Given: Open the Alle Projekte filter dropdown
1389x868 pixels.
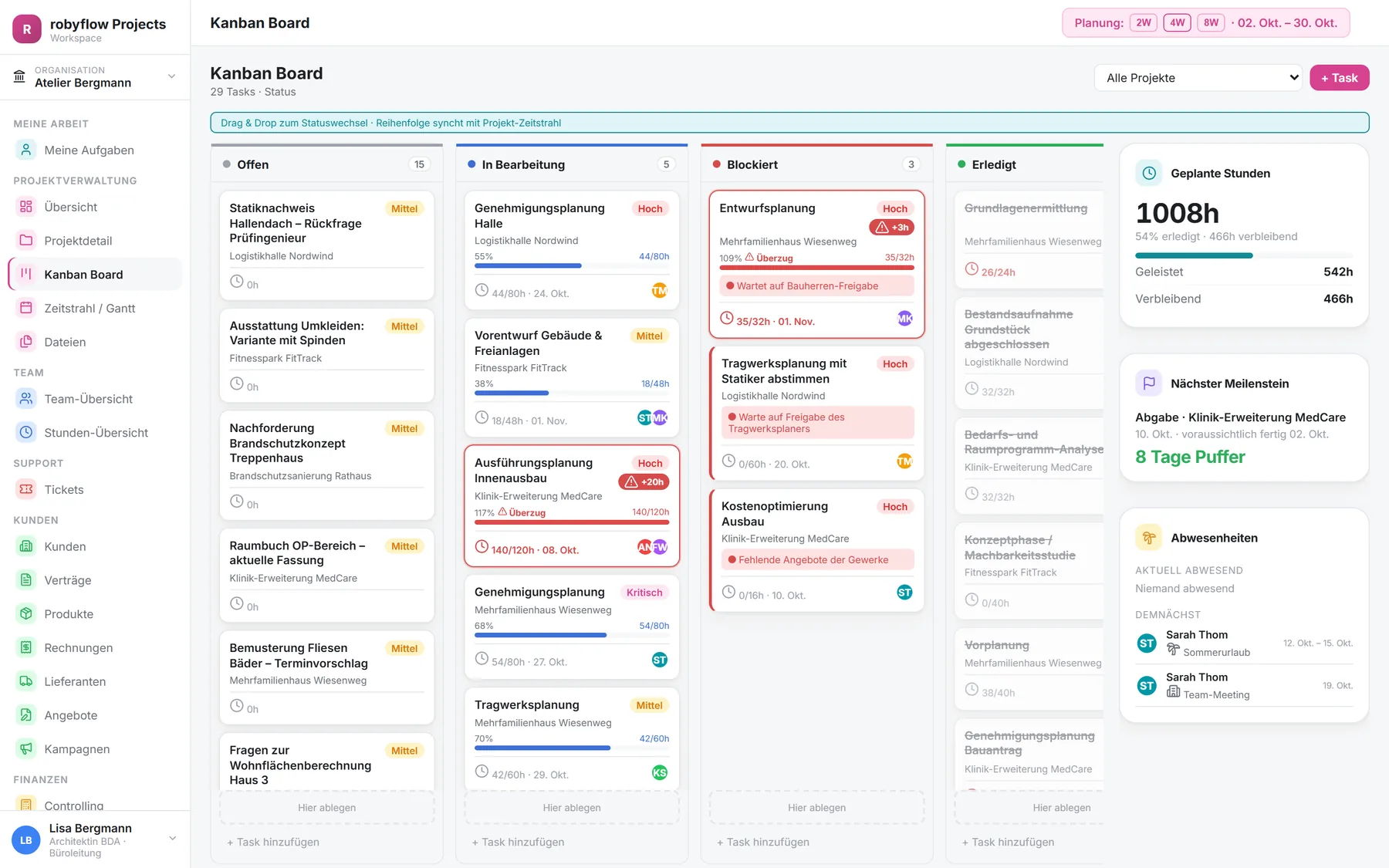Looking at the screenshot, I should click(x=1198, y=78).
